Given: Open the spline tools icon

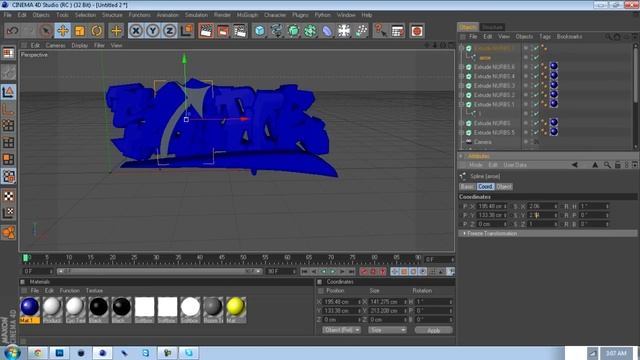Looking at the screenshot, I should 276,31.
